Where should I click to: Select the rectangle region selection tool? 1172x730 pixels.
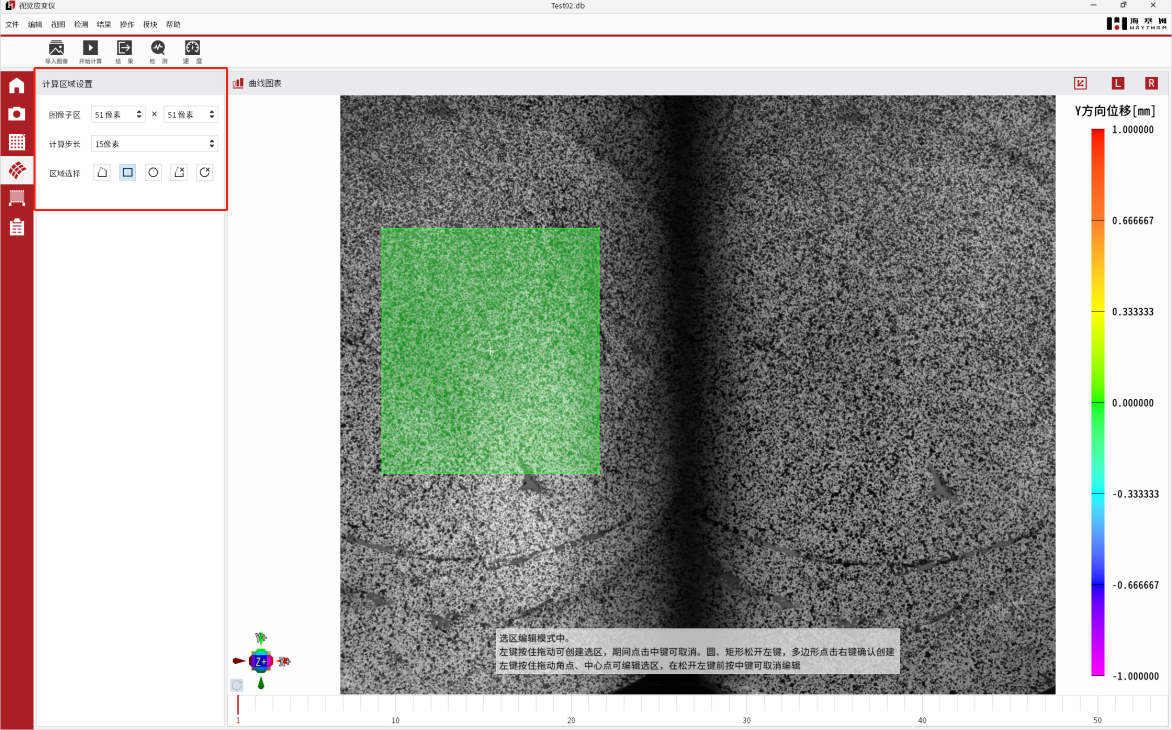[x=128, y=172]
